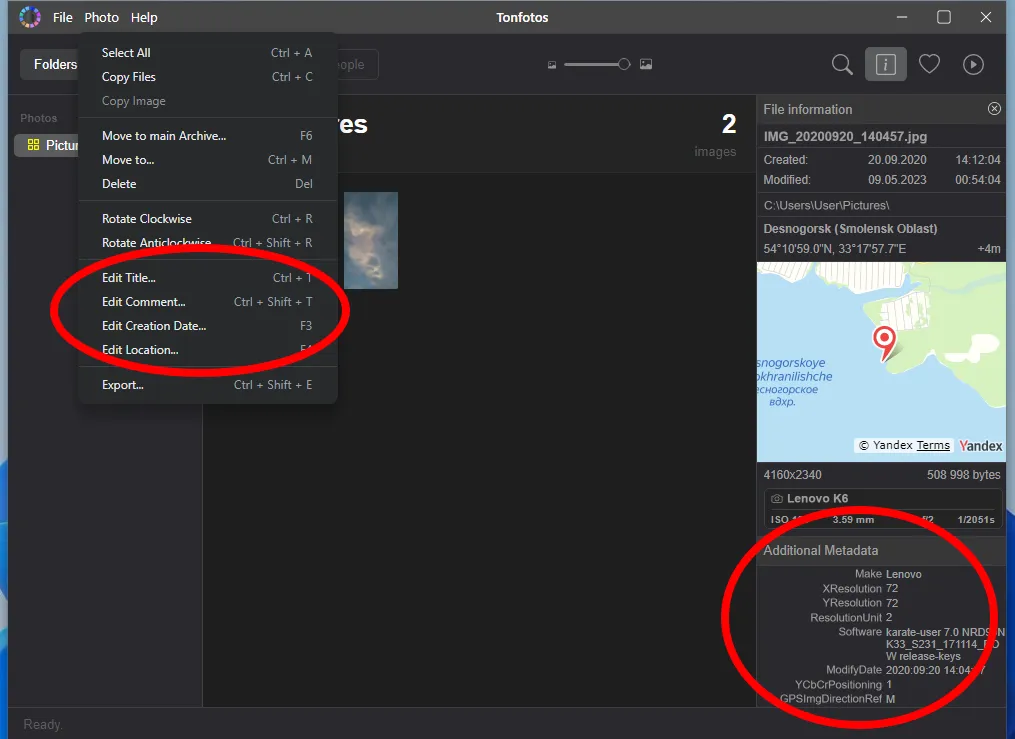Click the C:\Users\User\Pictures\ path
The height and width of the screenshot is (739, 1015).
(x=826, y=205)
